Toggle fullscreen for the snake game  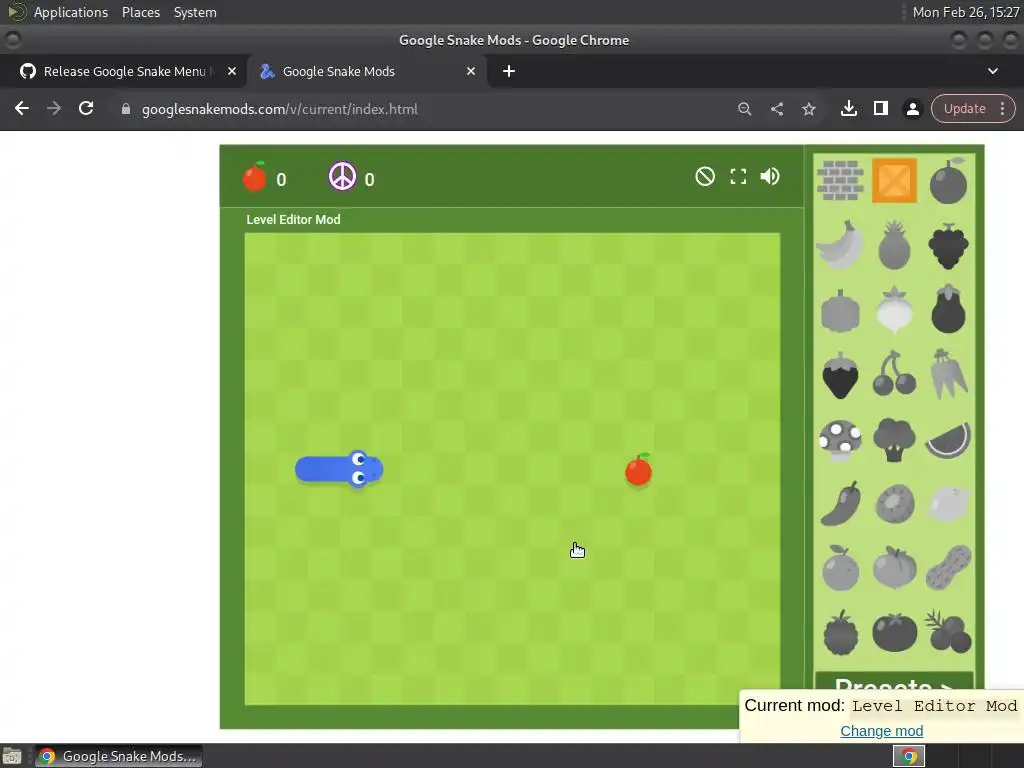tap(738, 176)
